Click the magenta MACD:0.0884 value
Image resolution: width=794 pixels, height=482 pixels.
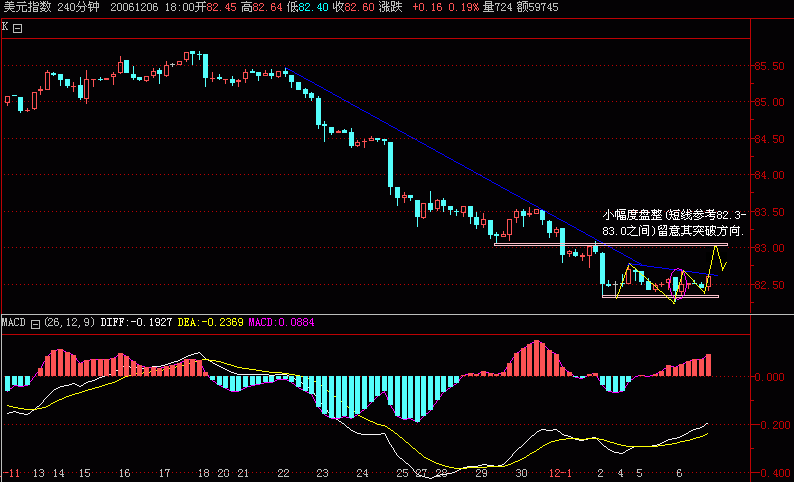tap(281, 323)
